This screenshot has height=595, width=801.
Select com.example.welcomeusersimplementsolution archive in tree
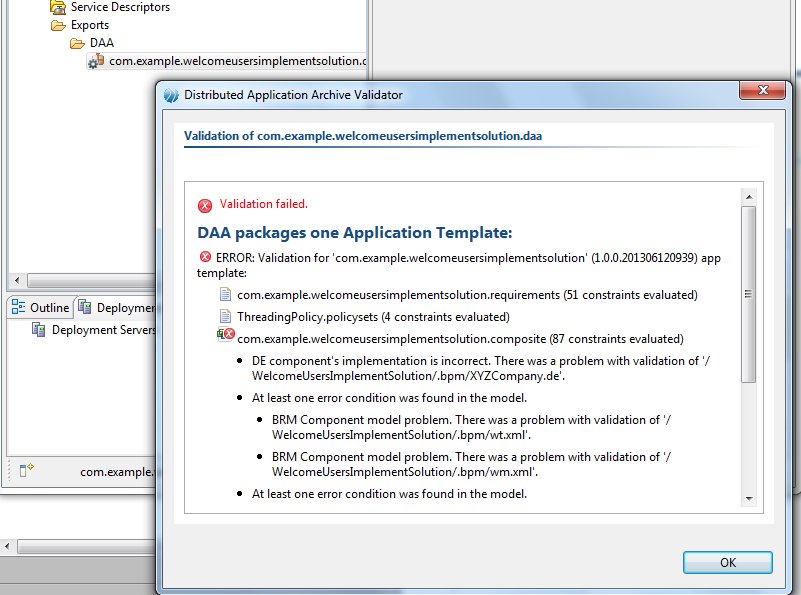coord(238,61)
